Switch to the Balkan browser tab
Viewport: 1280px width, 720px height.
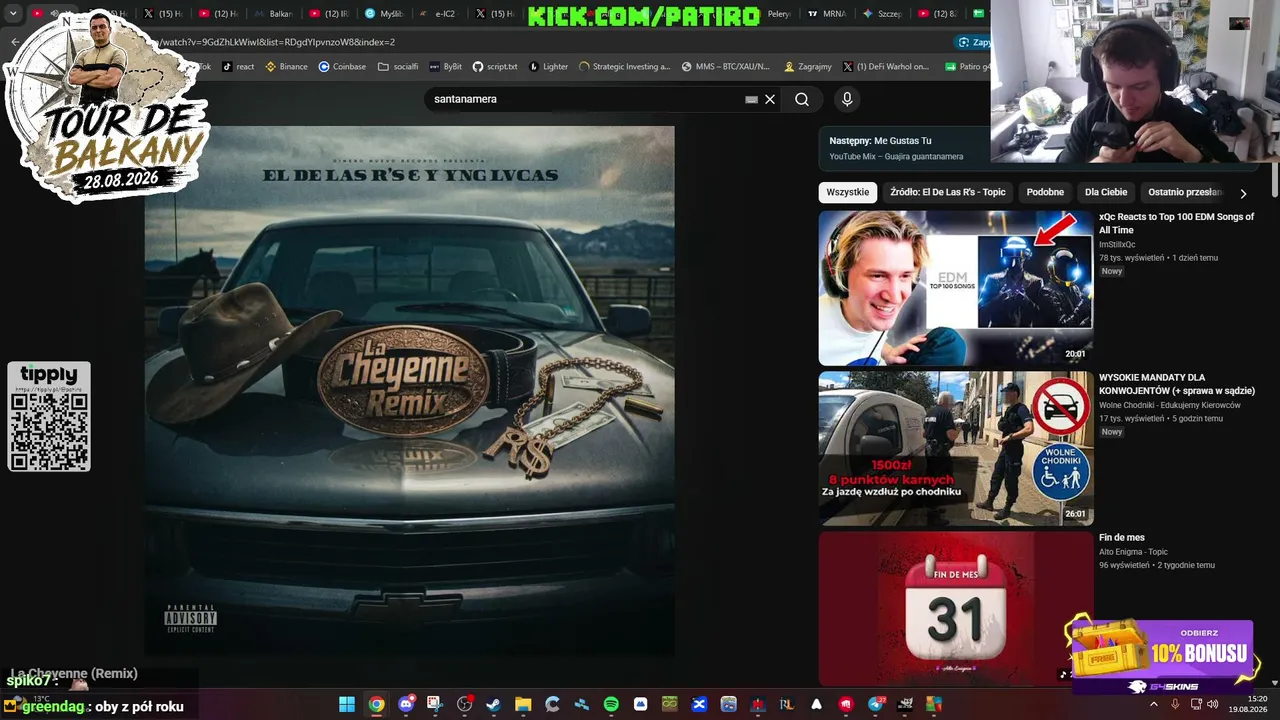pos(273,14)
